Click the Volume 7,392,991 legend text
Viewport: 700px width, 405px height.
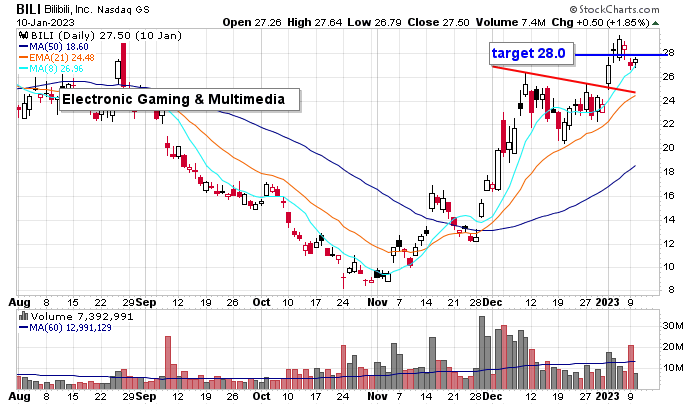click(x=82, y=317)
